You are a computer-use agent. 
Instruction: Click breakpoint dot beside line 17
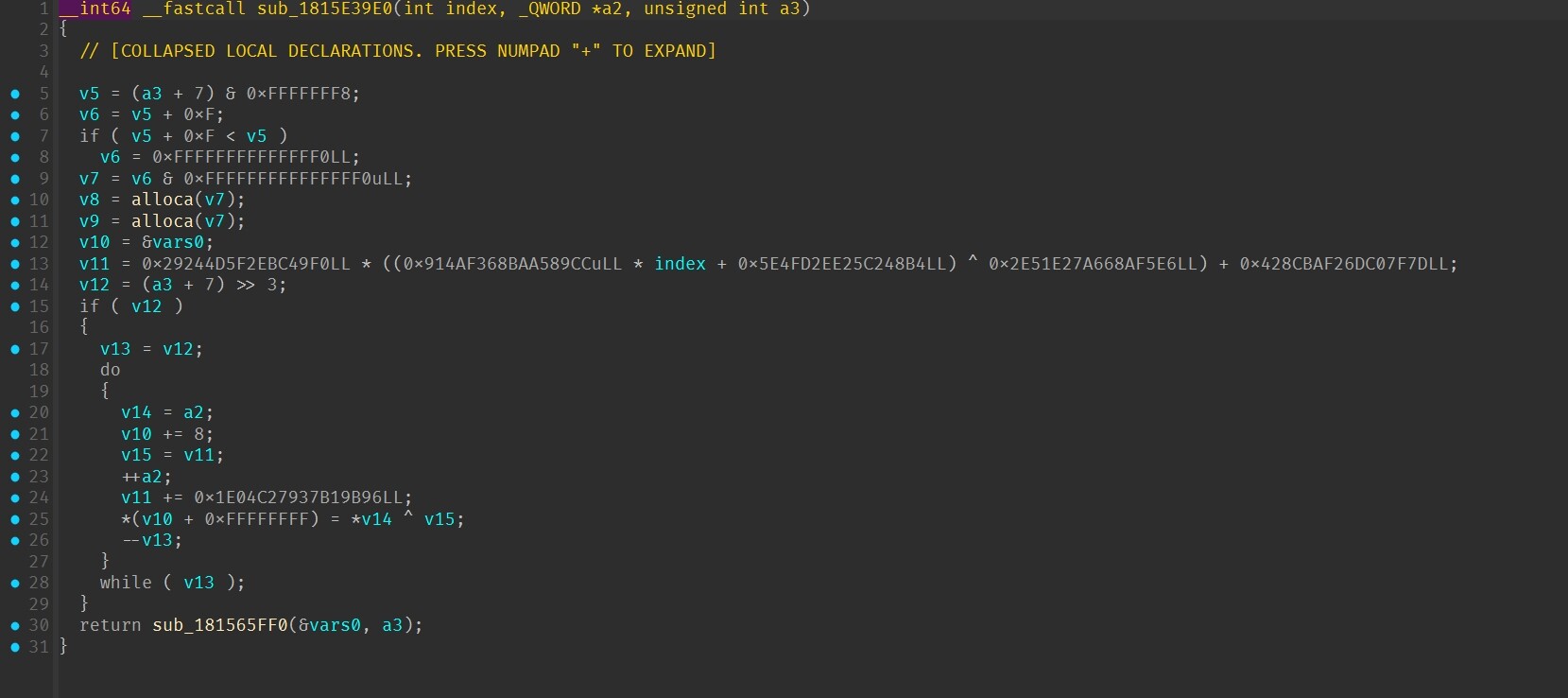[x=15, y=349]
